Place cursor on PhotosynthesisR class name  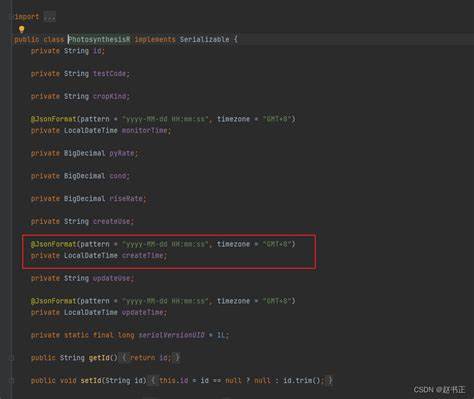[99, 39]
